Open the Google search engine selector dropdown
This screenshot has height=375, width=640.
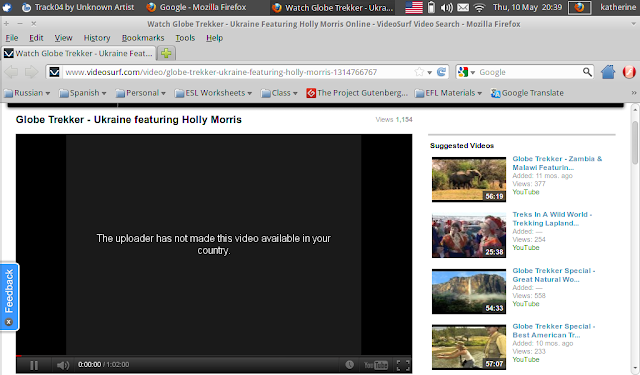[x=467, y=72]
